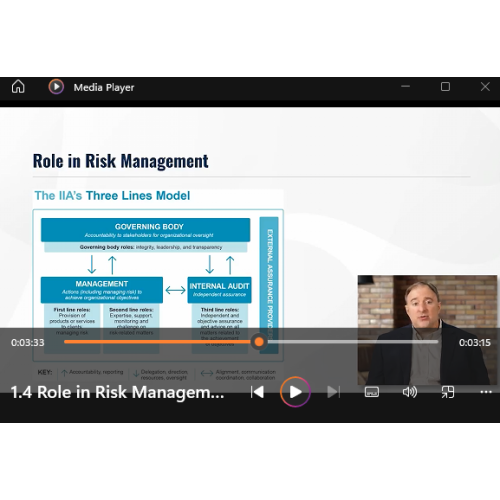Switch to mini player view

click(x=448, y=392)
